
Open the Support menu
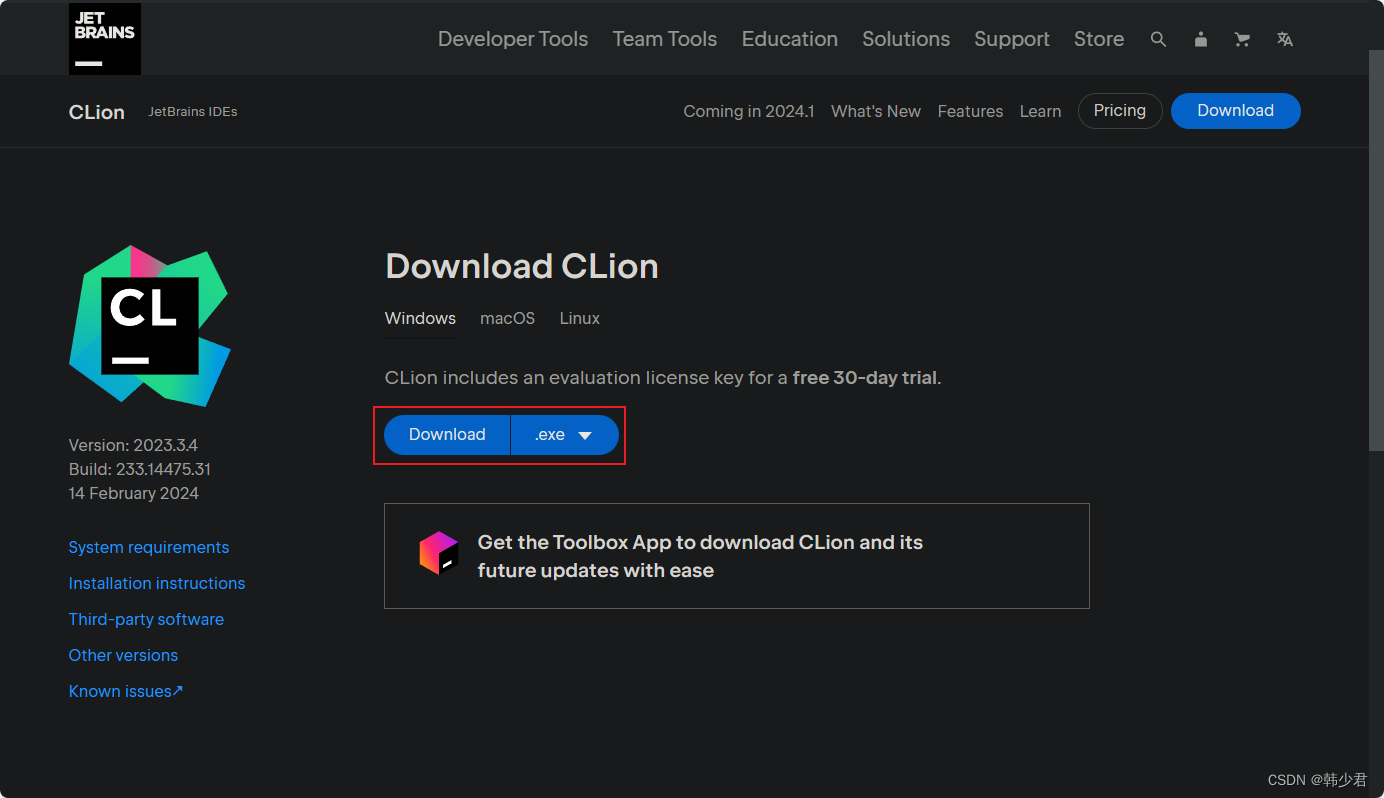point(1012,39)
